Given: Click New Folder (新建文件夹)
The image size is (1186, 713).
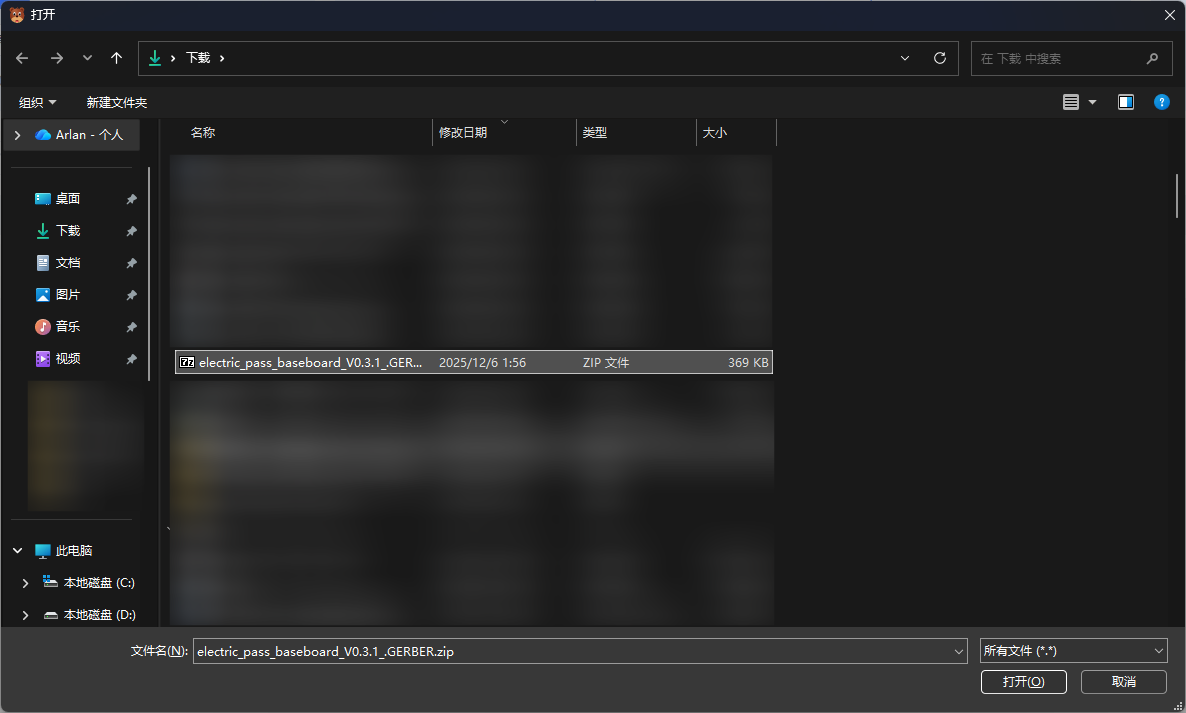Looking at the screenshot, I should click(x=116, y=102).
